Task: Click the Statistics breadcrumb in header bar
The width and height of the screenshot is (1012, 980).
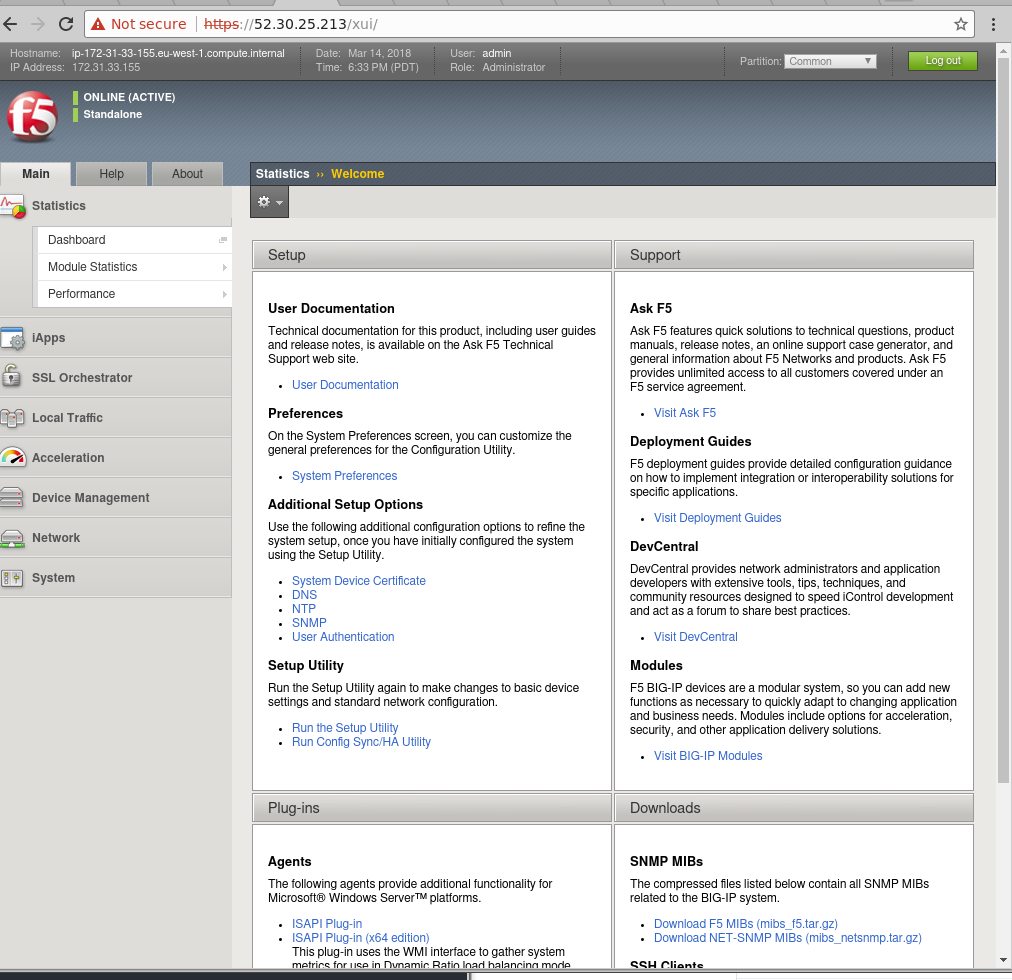Action: [282, 174]
